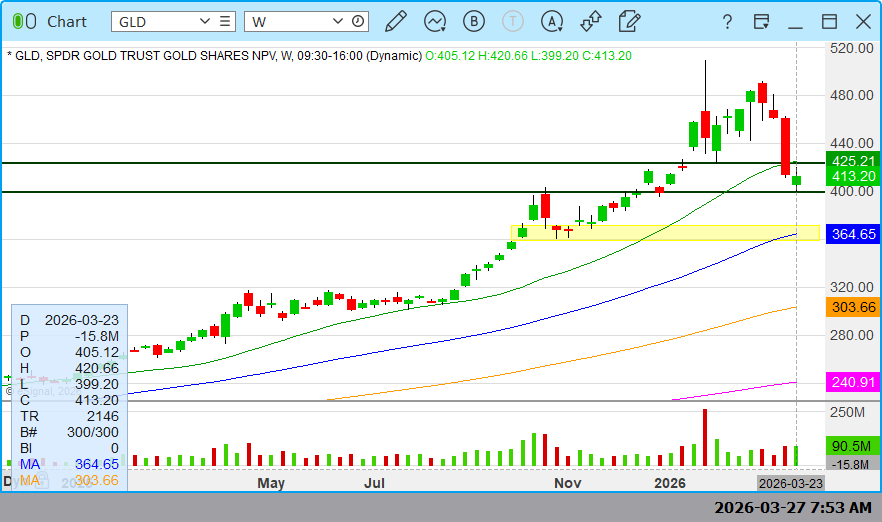The height and width of the screenshot is (522, 882).
Task: Click the TR 2146 row in data box
Action: click(x=70, y=416)
